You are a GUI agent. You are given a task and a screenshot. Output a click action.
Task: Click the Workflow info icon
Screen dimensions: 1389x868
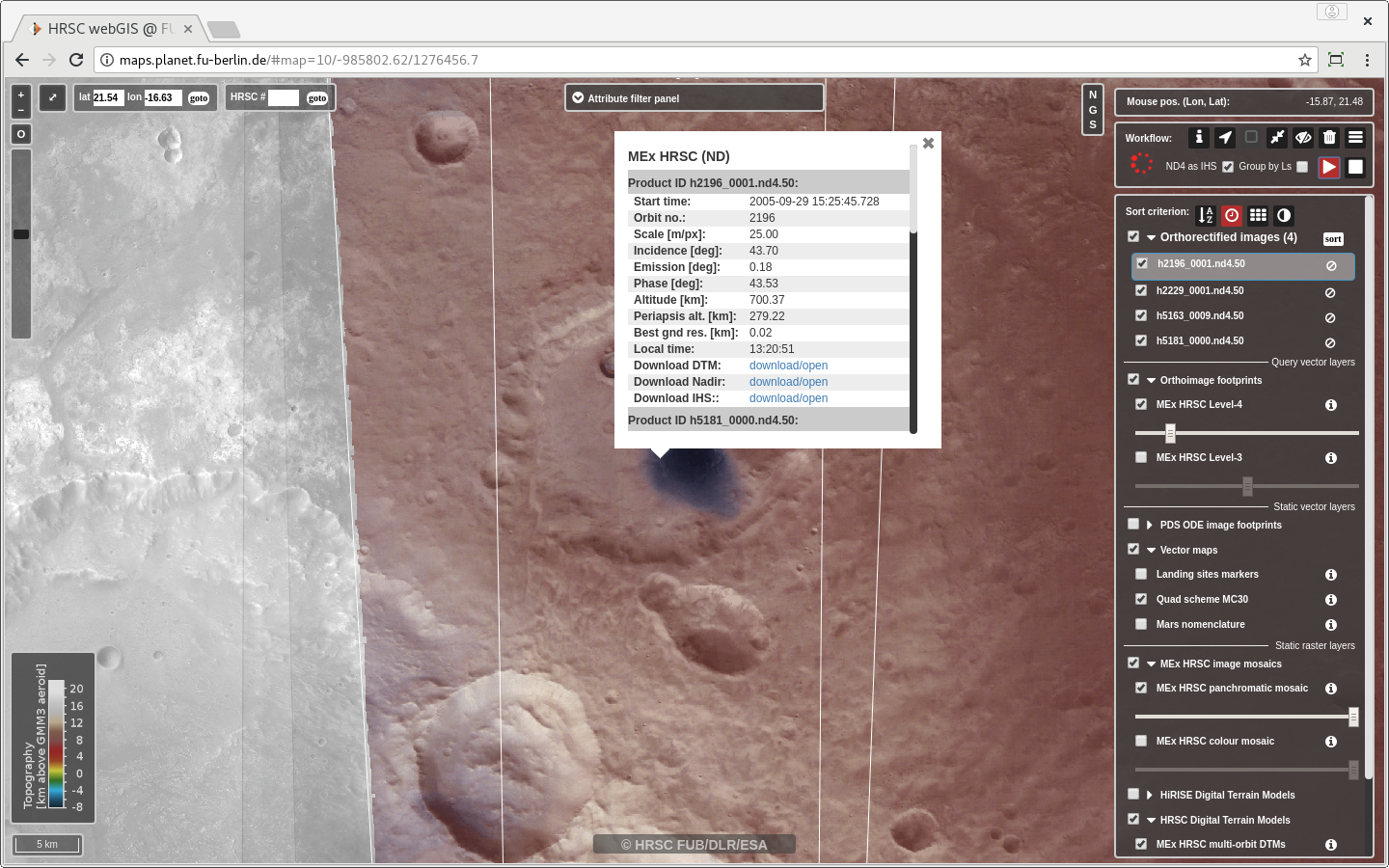tap(1199, 138)
